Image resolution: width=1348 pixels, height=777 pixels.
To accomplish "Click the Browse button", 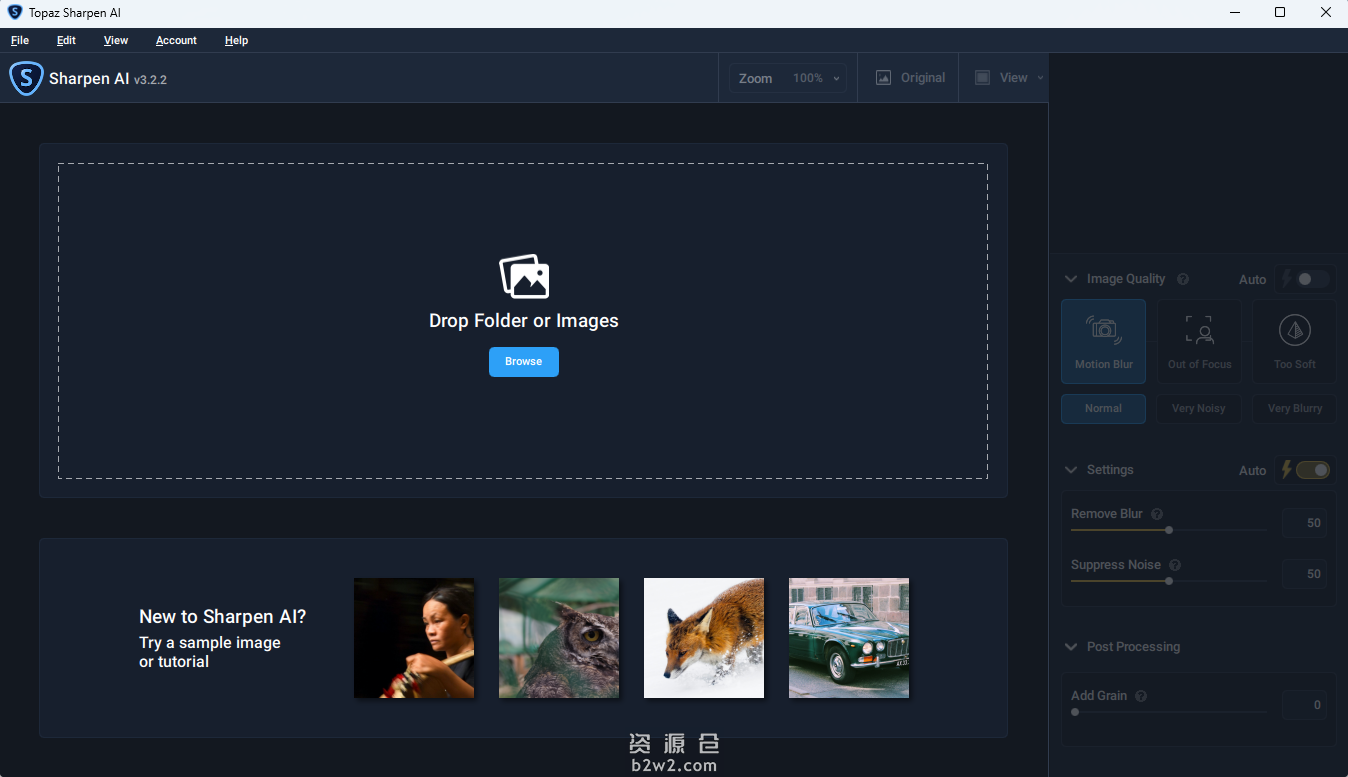I will click(x=523, y=362).
